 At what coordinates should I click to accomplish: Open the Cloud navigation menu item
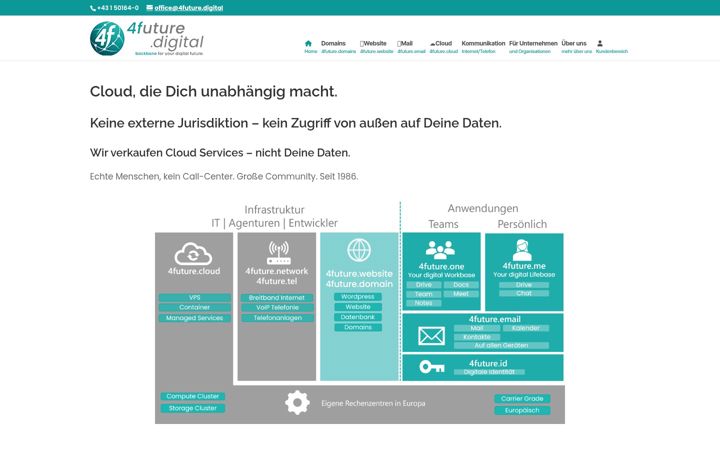pyautogui.click(x=441, y=43)
